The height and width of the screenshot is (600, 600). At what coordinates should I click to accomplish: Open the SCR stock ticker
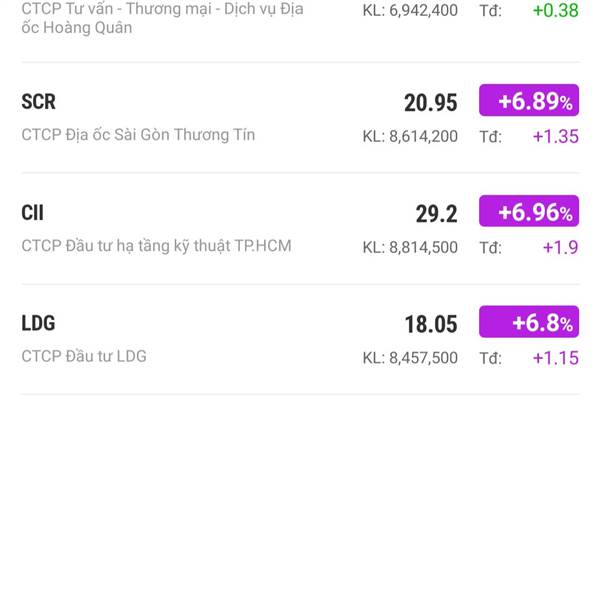(38, 102)
